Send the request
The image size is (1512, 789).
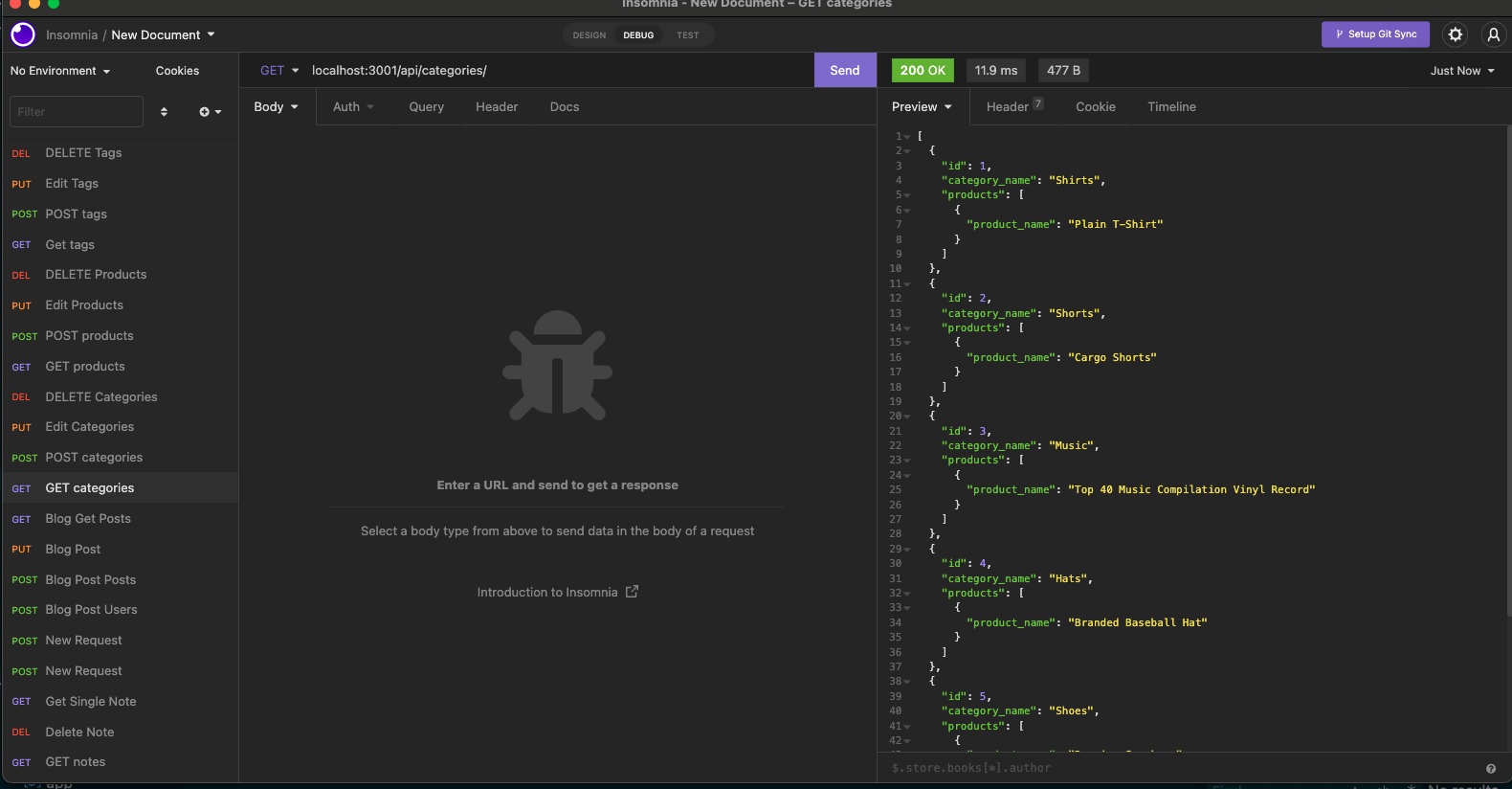coord(845,71)
